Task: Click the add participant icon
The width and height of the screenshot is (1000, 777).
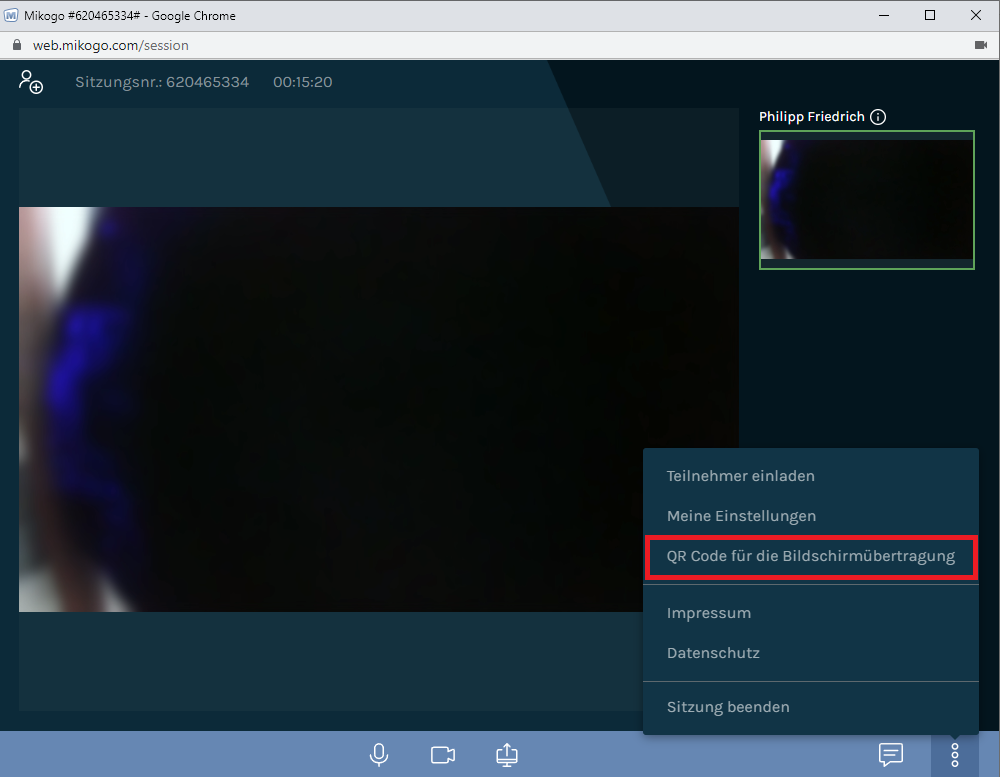Action: (31, 82)
